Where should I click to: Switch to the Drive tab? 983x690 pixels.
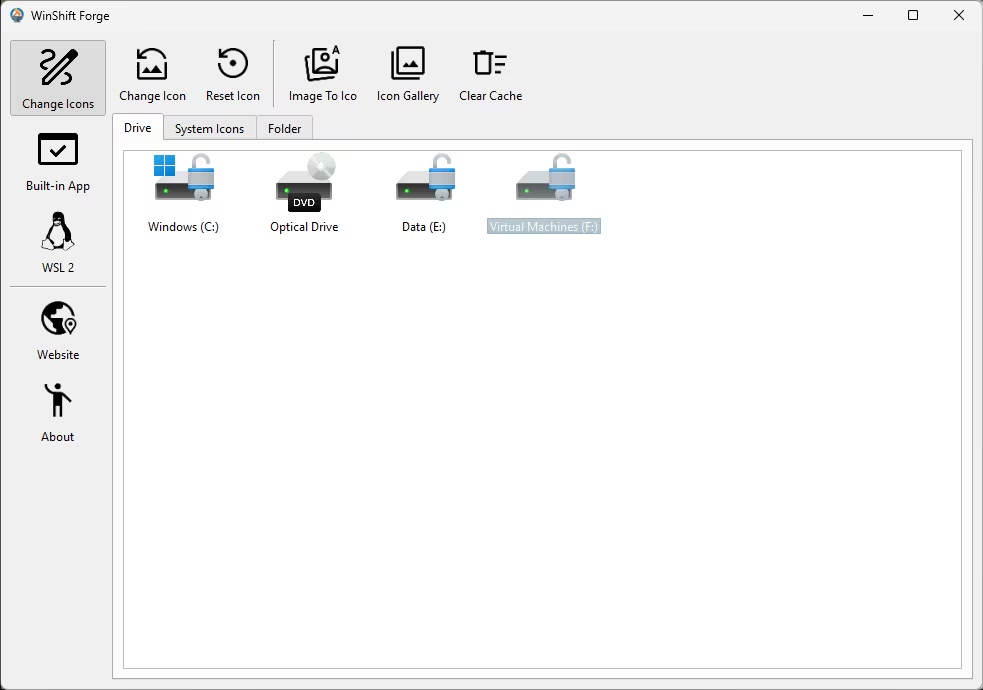[x=138, y=128]
